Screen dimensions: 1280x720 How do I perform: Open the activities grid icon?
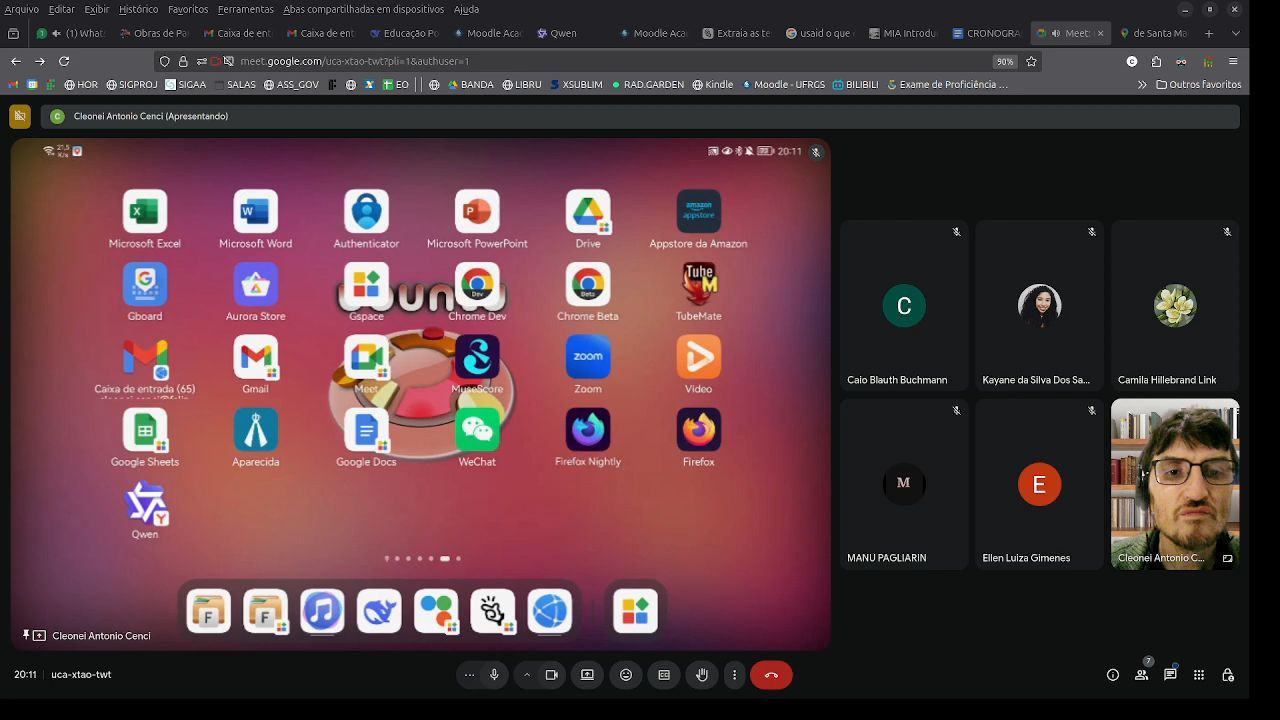pyautogui.click(x=1199, y=675)
